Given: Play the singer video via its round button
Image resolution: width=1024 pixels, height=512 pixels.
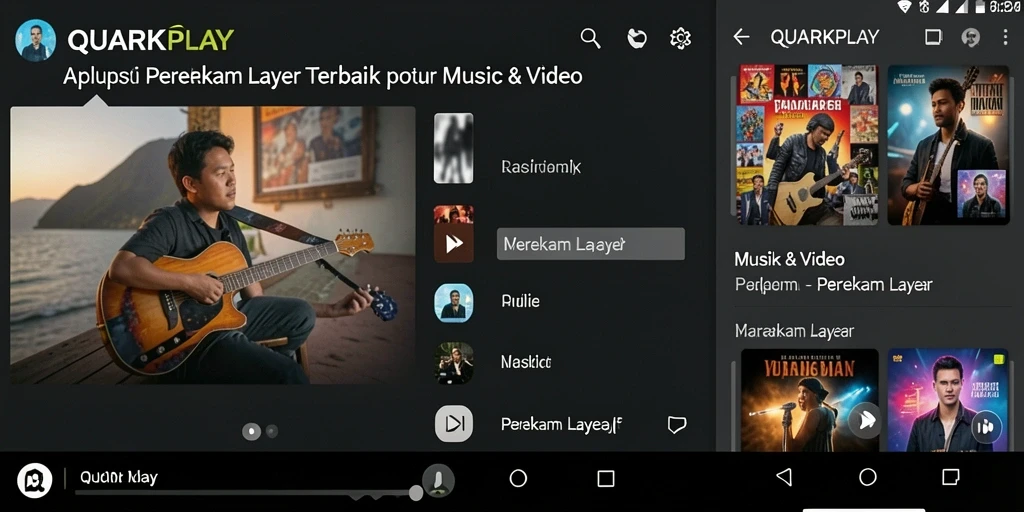Looking at the screenshot, I should pos(865,421).
